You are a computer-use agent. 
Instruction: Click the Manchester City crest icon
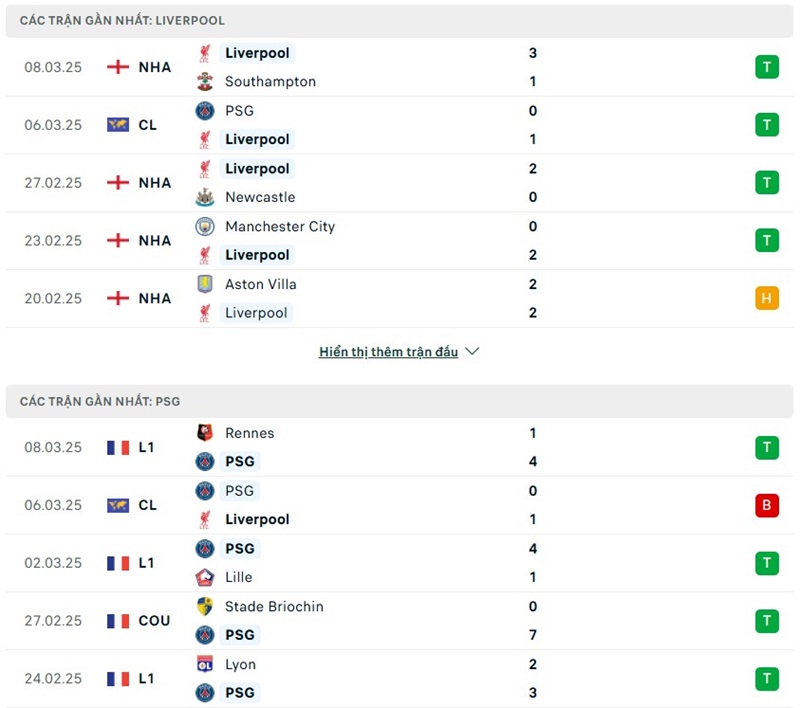coord(205,227)
